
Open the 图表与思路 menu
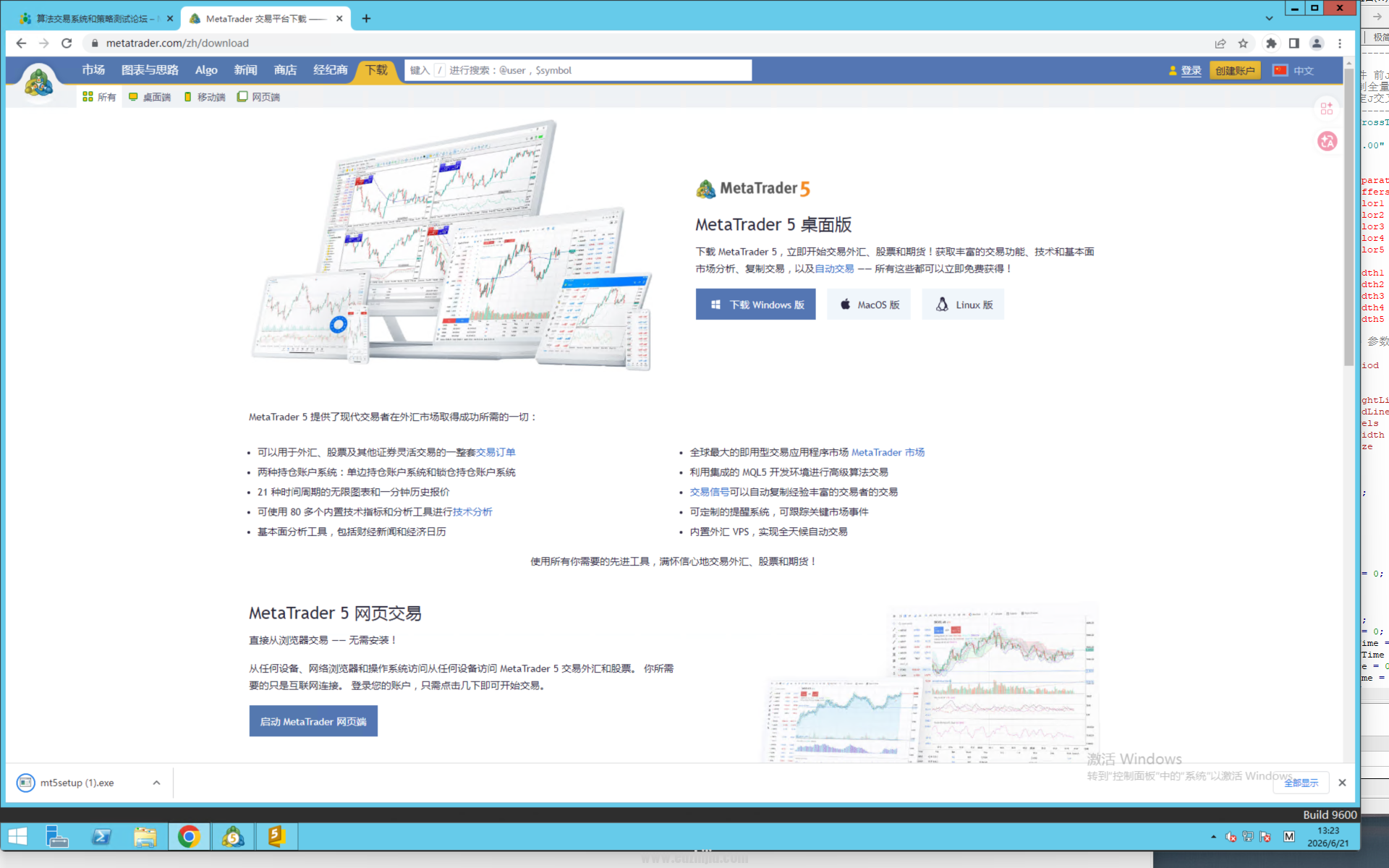click(x=150, y=70)
